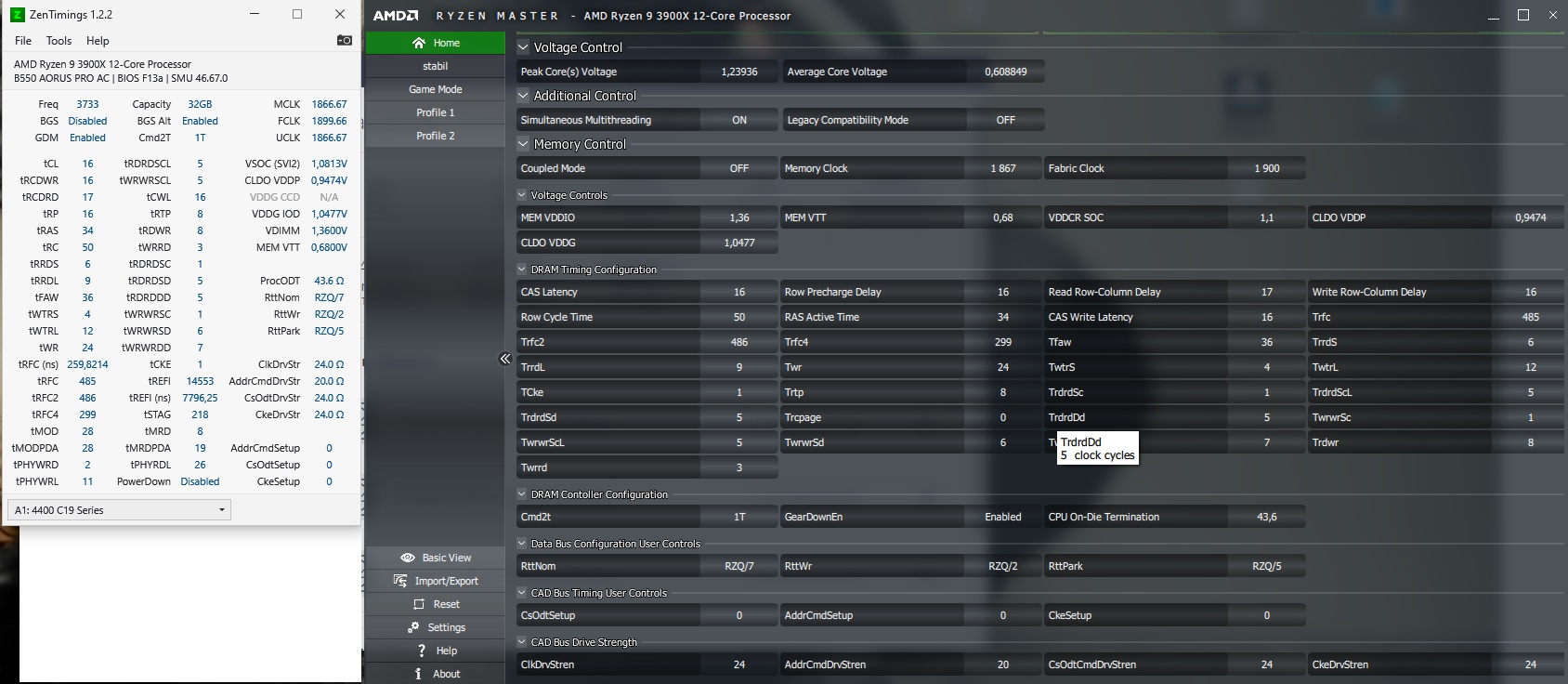Select the VDDCR SOC value 1,1
This screenshot has width=1568, height=684.
(1267, 217)
